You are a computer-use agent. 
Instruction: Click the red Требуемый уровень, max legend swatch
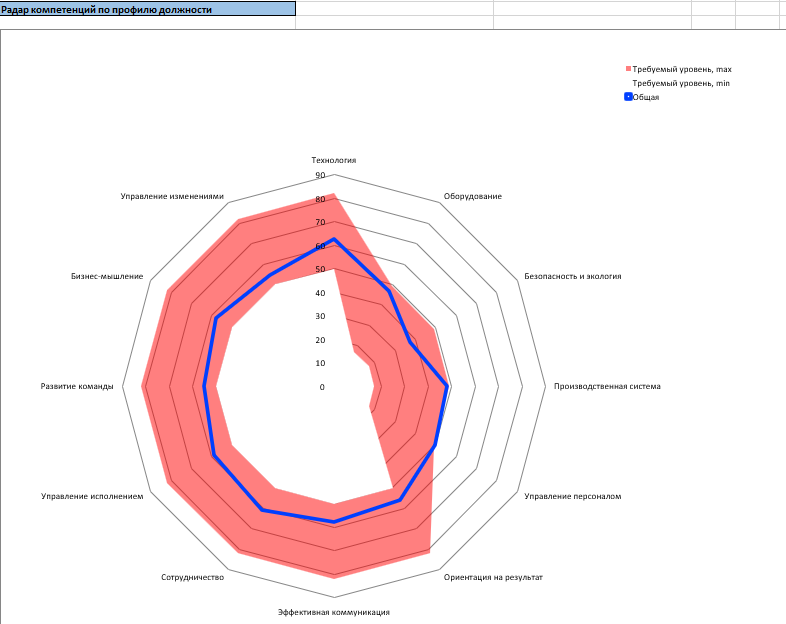pyautogui.click(x=628, y=69)
